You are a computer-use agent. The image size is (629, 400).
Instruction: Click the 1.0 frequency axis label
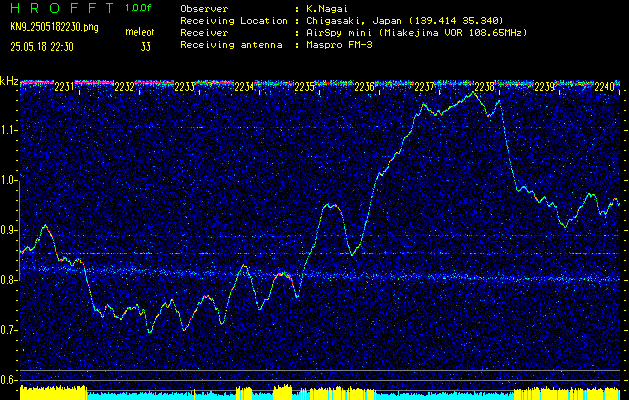[x=9, y=181]
